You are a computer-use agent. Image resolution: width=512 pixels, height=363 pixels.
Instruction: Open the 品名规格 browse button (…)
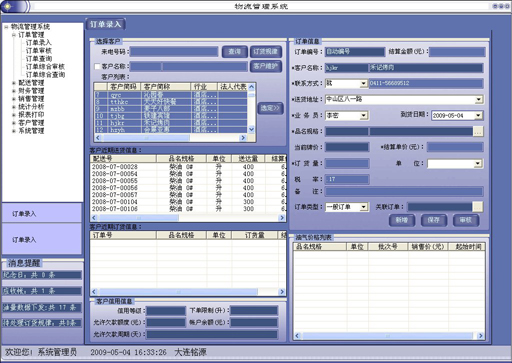(478, 131)
